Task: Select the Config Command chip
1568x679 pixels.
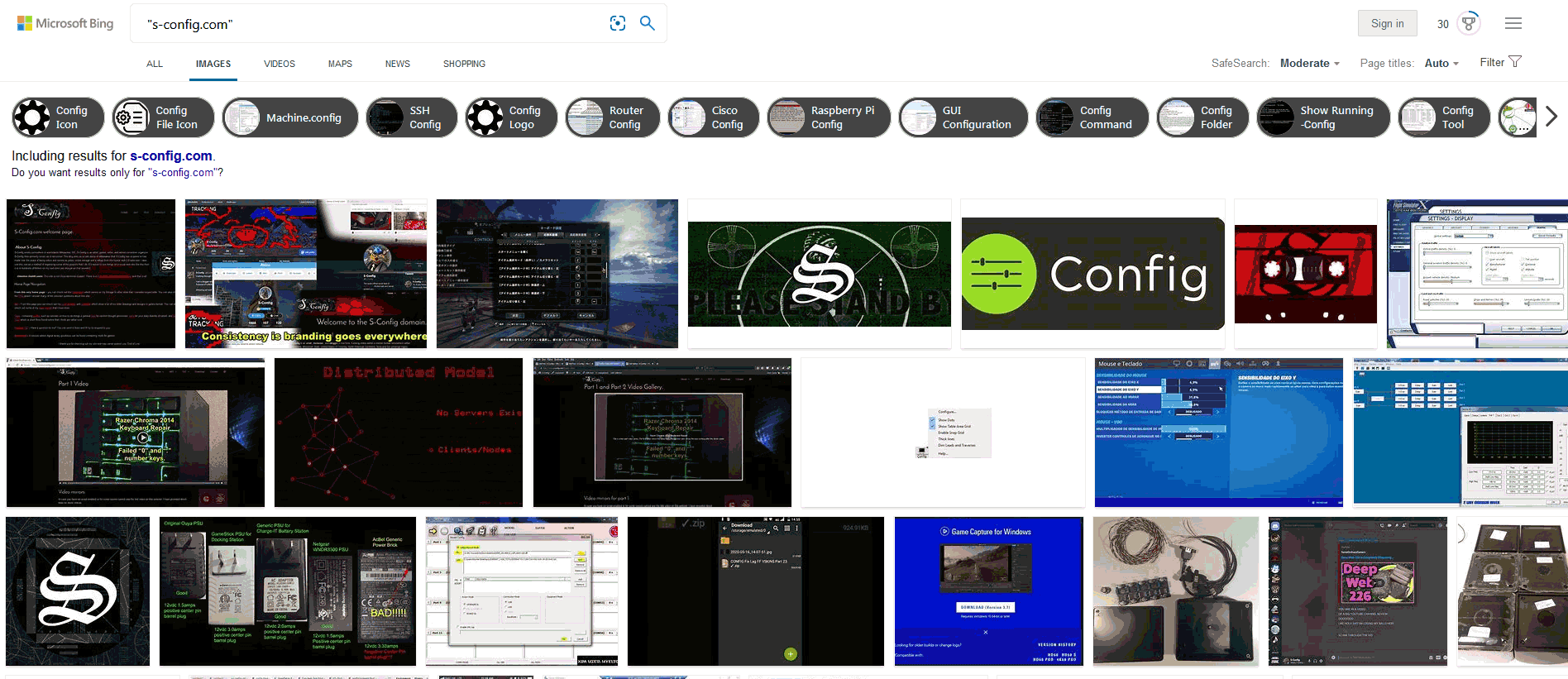Action: 1092,117
